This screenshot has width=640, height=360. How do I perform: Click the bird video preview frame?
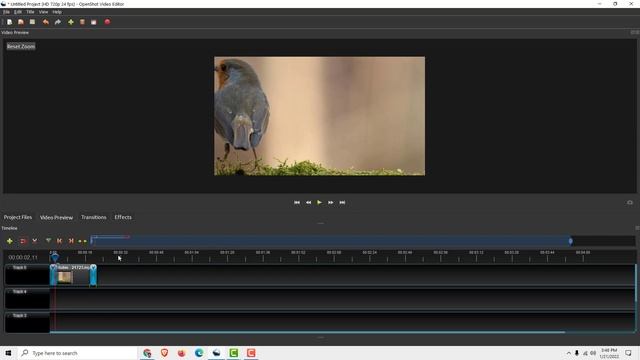pyautogui.click(x=320, y=116)
